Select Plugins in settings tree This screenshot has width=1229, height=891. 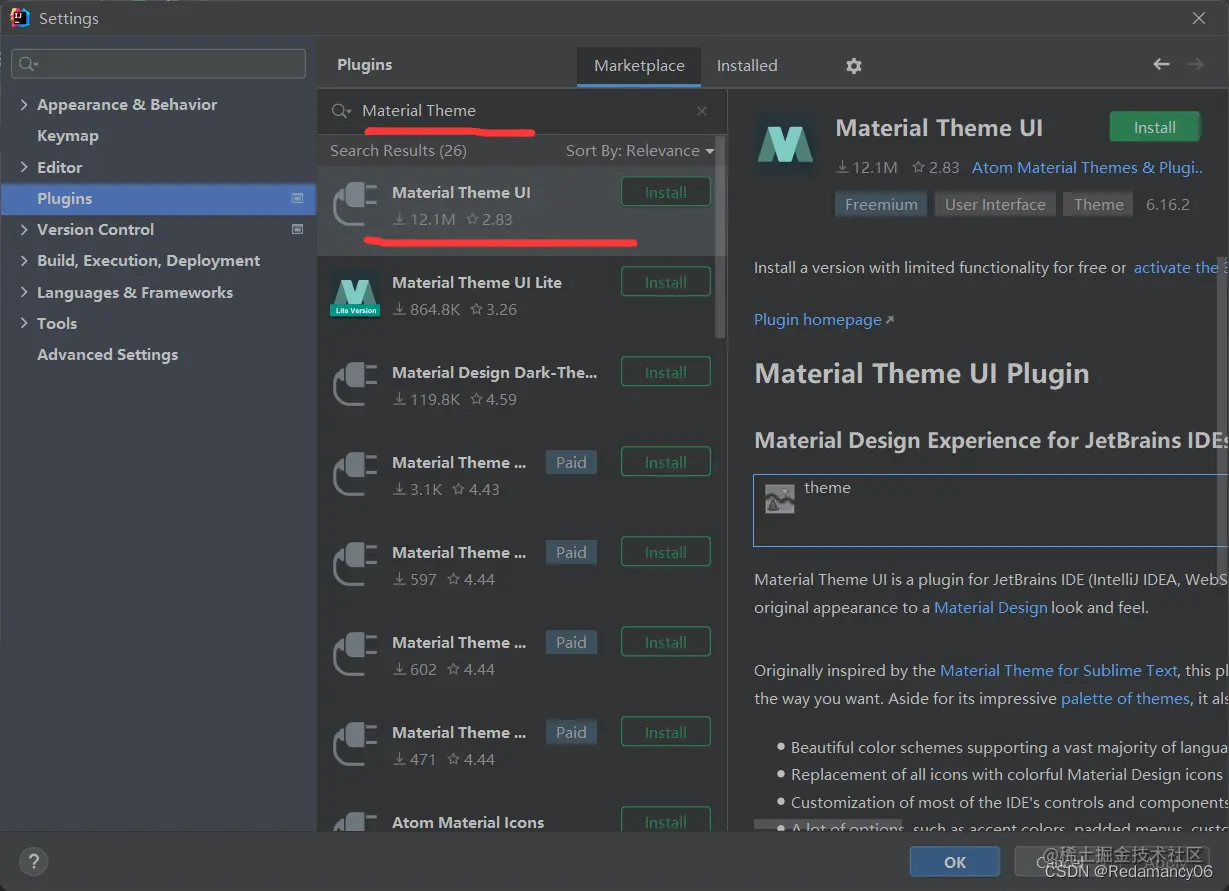158,198
